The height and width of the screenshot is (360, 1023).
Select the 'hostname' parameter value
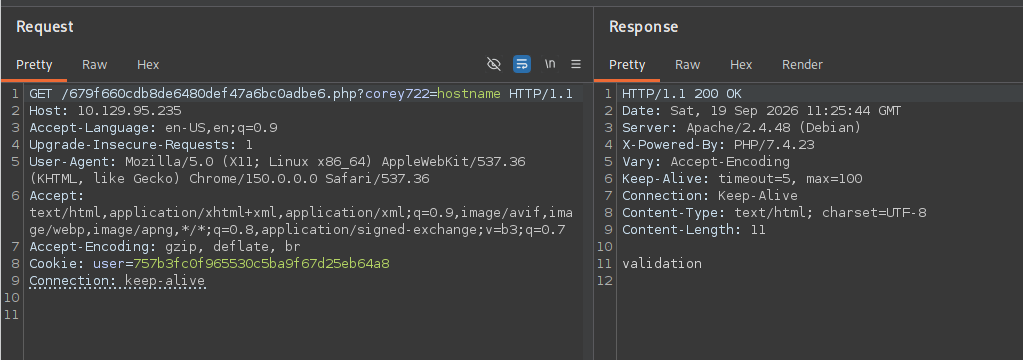point(469,94)
